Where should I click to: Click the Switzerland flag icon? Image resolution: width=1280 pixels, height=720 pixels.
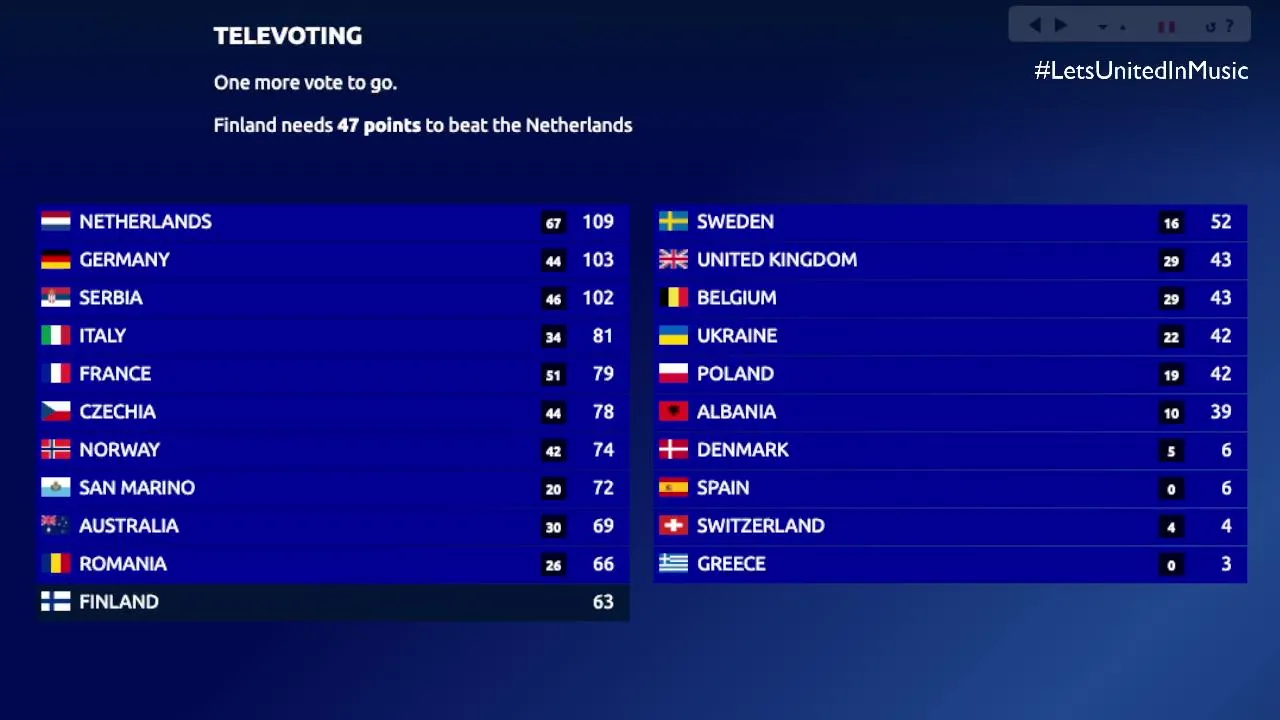coord(673,526)
